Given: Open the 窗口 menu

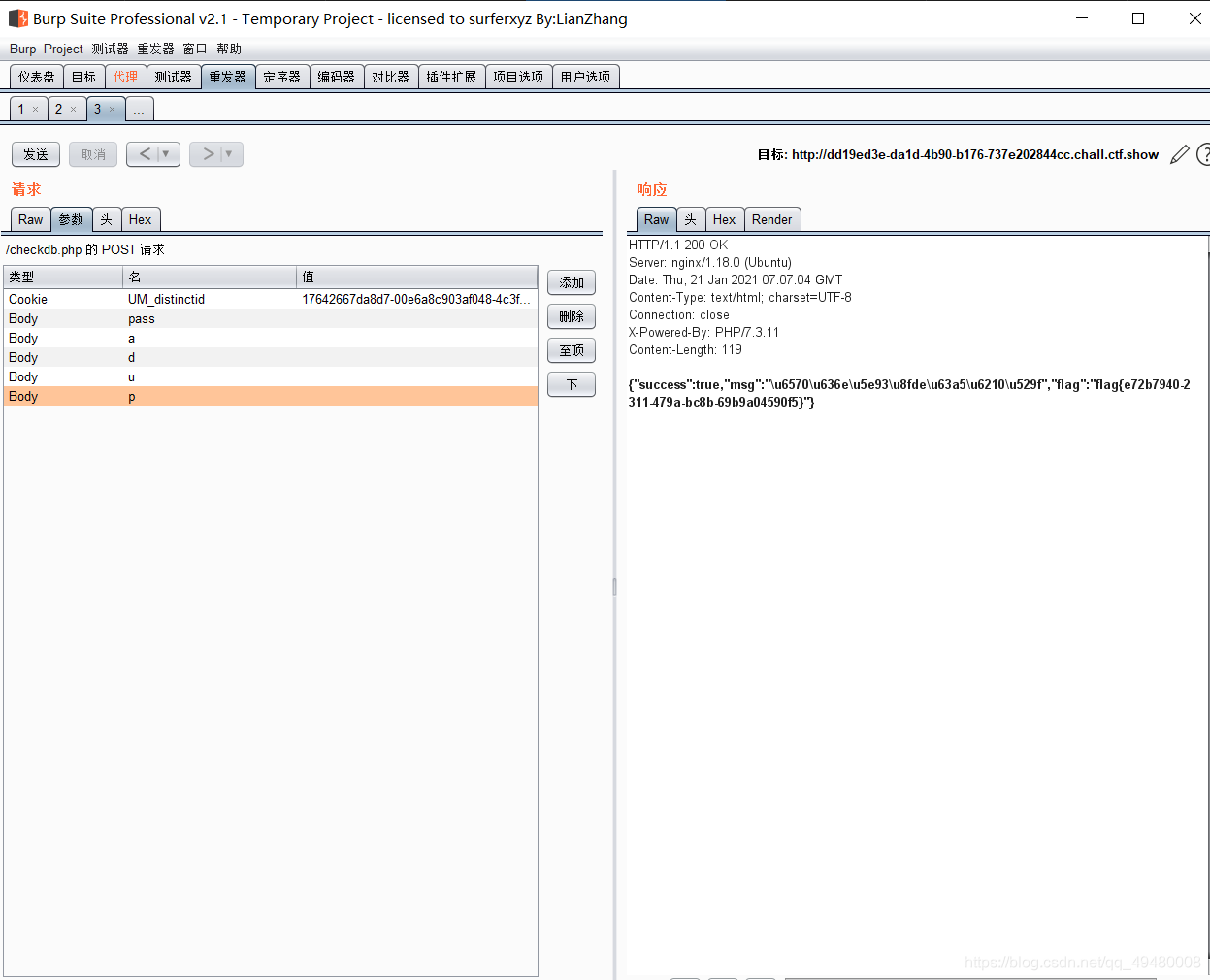Looking at the screenshot, I should (x=195, y=49).
